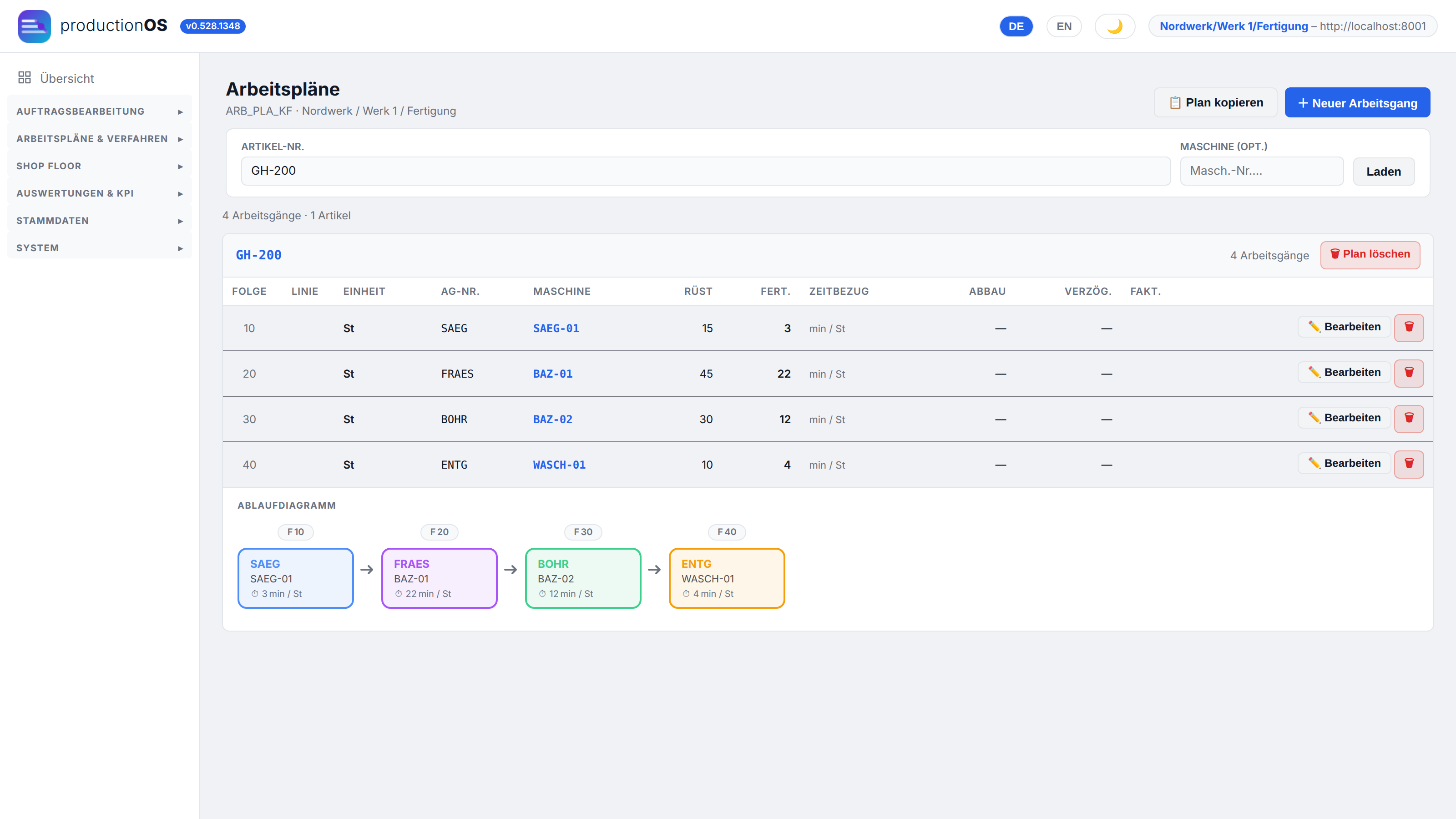Open machine link BAZ-02
1456x819 pixels.
tap(552, 420)
